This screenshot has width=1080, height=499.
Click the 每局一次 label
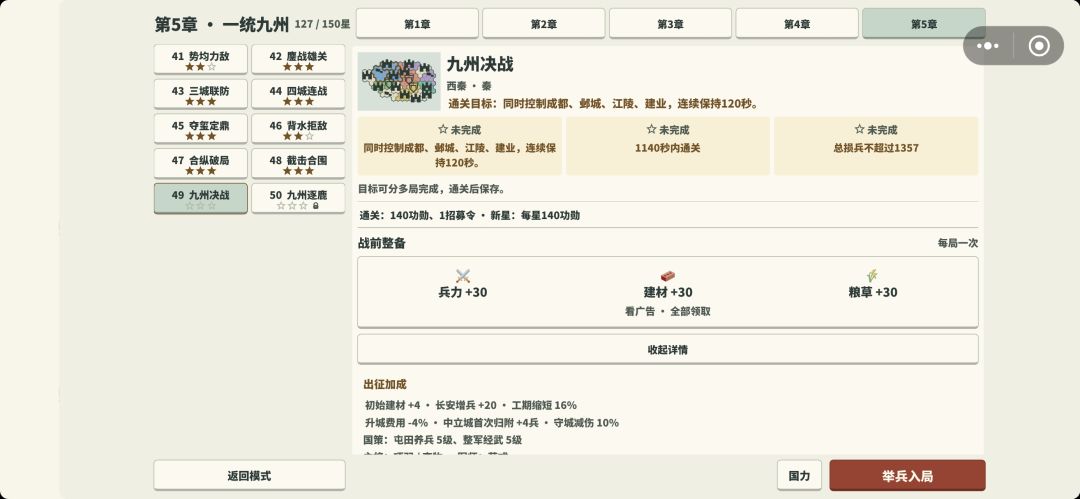(x=957, y=243)
